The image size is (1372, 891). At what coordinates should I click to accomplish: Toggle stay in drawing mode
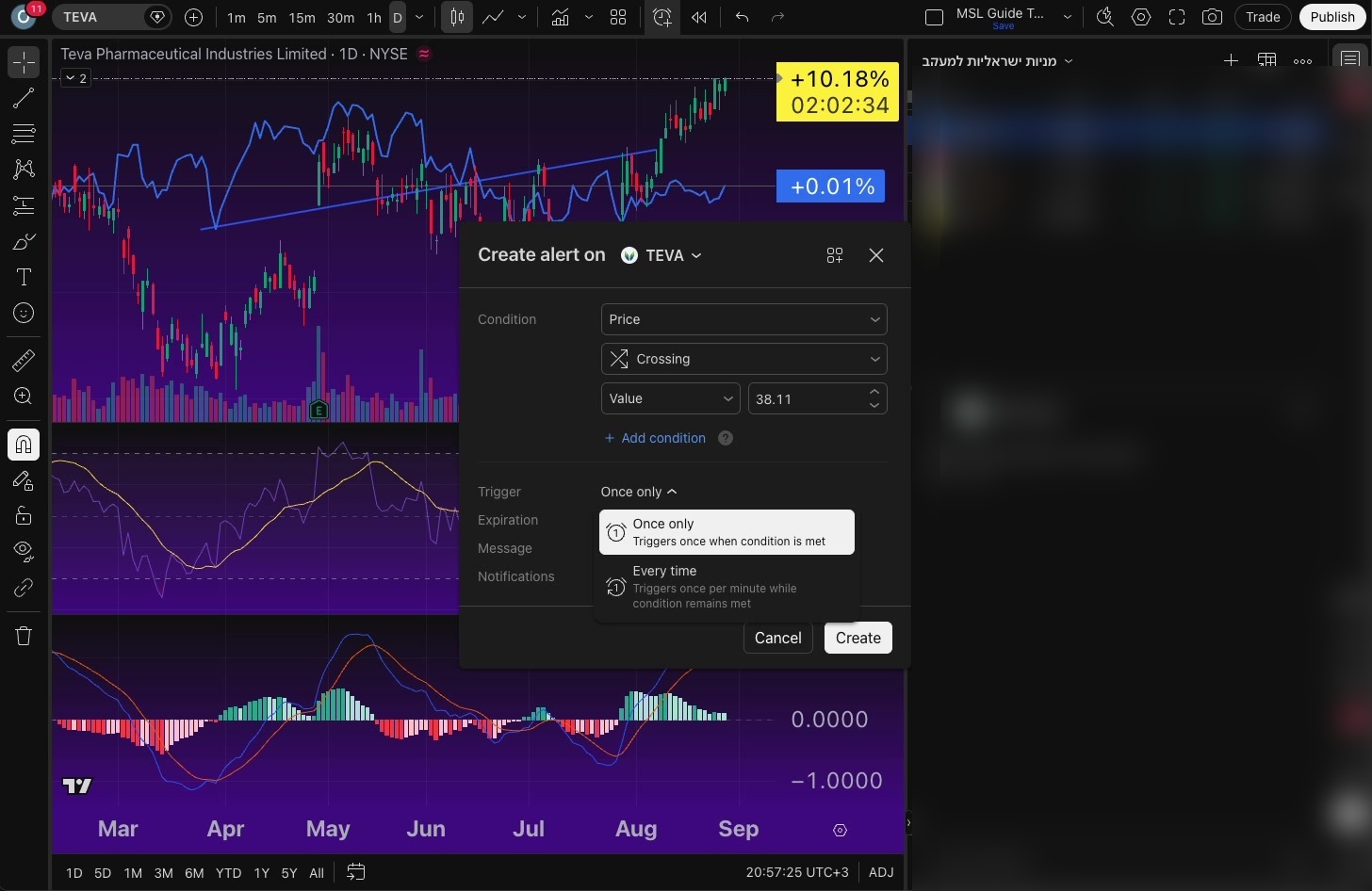pos(24,480)
